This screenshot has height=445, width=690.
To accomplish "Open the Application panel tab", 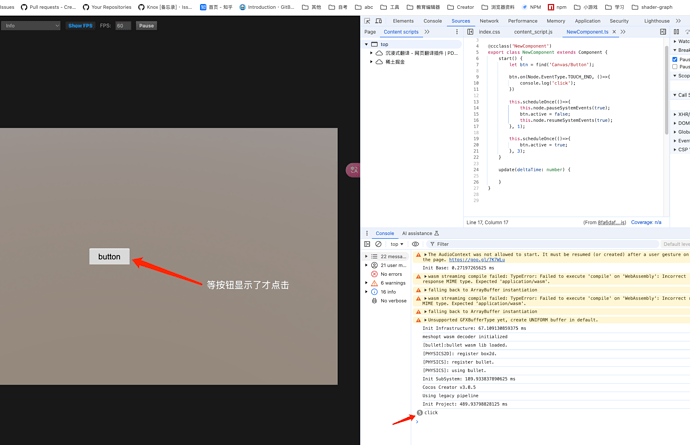I will 587,21.
